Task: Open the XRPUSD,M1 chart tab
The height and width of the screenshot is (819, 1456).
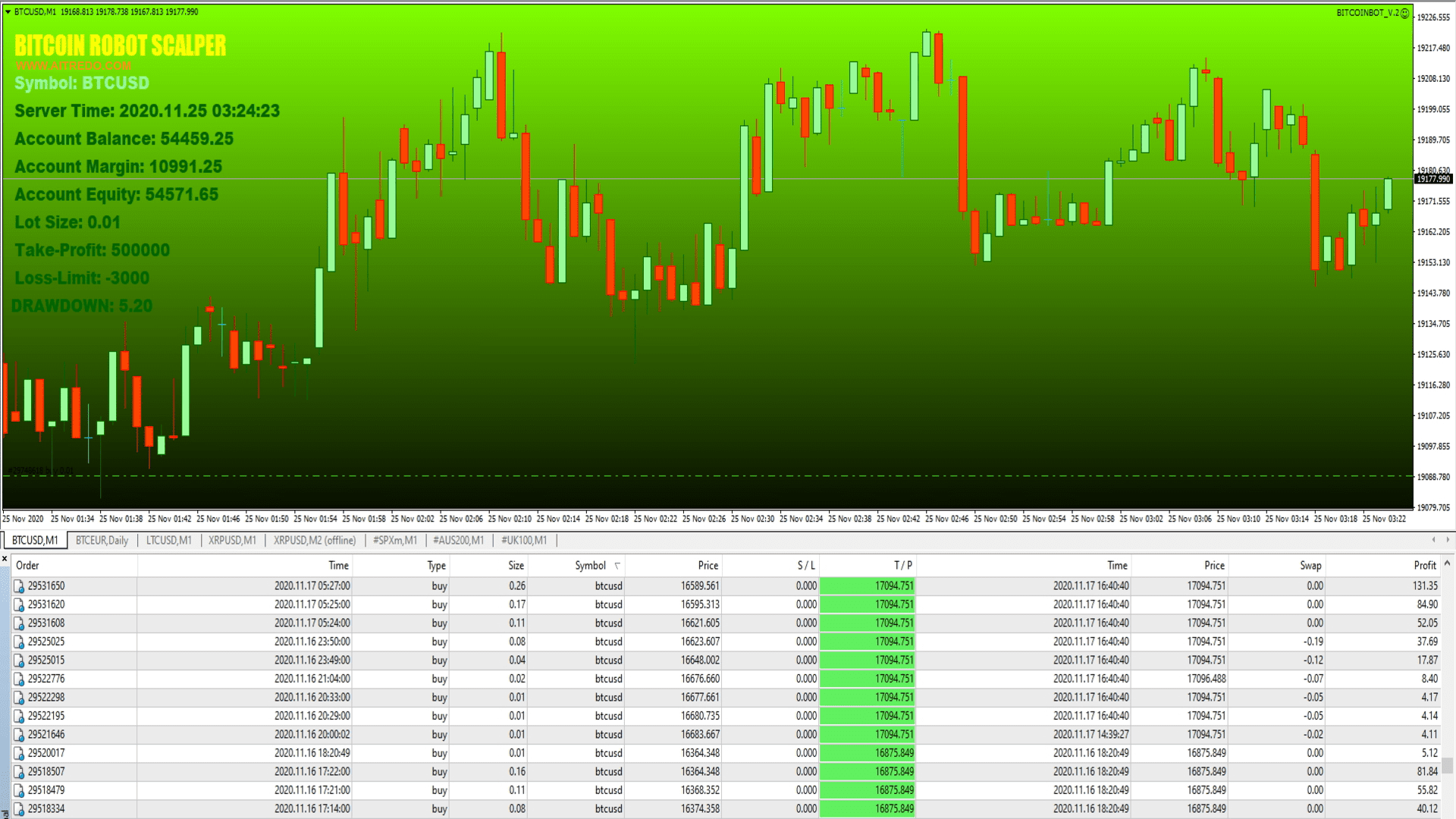Action: [x=232, y=541]
